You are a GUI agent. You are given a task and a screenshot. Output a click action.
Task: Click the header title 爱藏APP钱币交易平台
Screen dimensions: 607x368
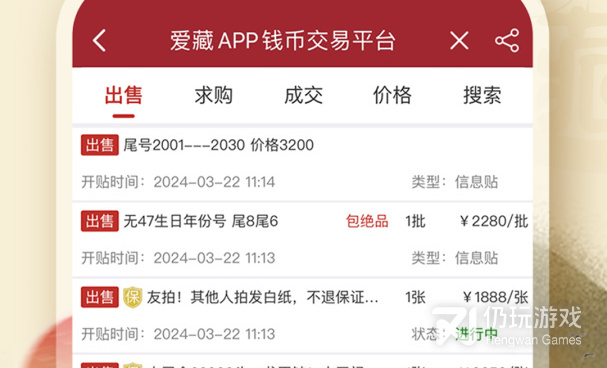point(283,41)
